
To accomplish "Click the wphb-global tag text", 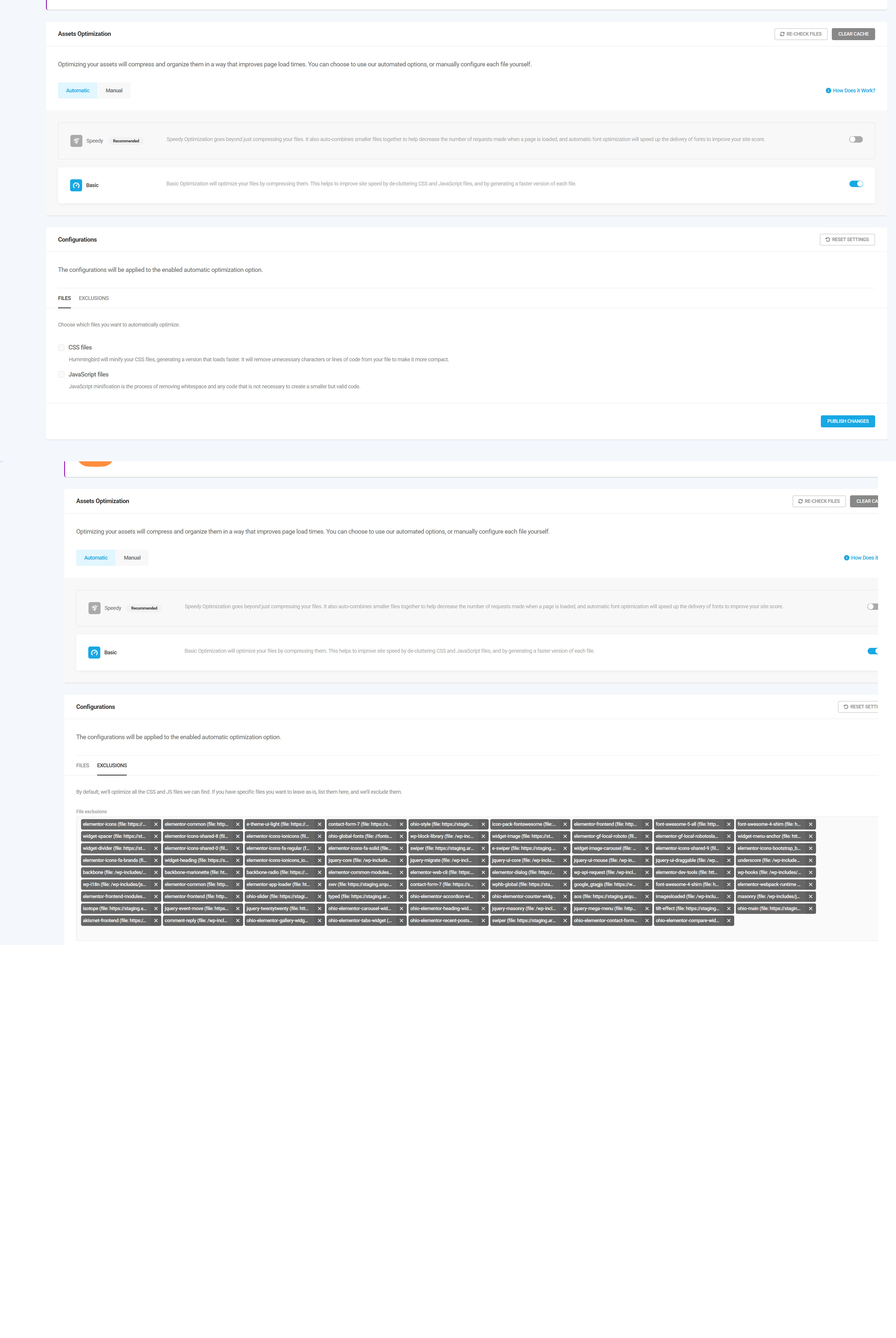I will pos(522,884).
